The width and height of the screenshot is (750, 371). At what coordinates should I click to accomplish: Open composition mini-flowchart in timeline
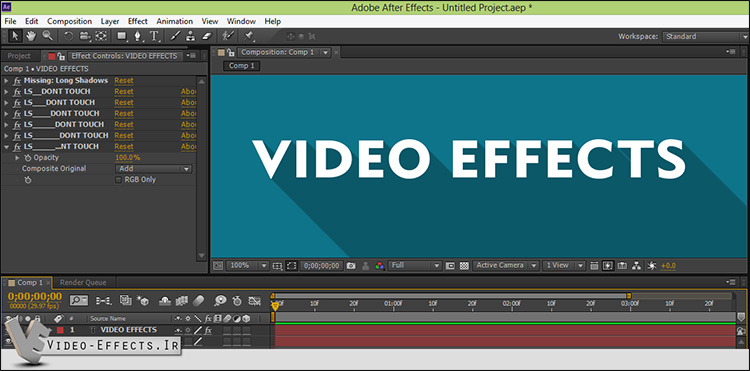point(104,301)
